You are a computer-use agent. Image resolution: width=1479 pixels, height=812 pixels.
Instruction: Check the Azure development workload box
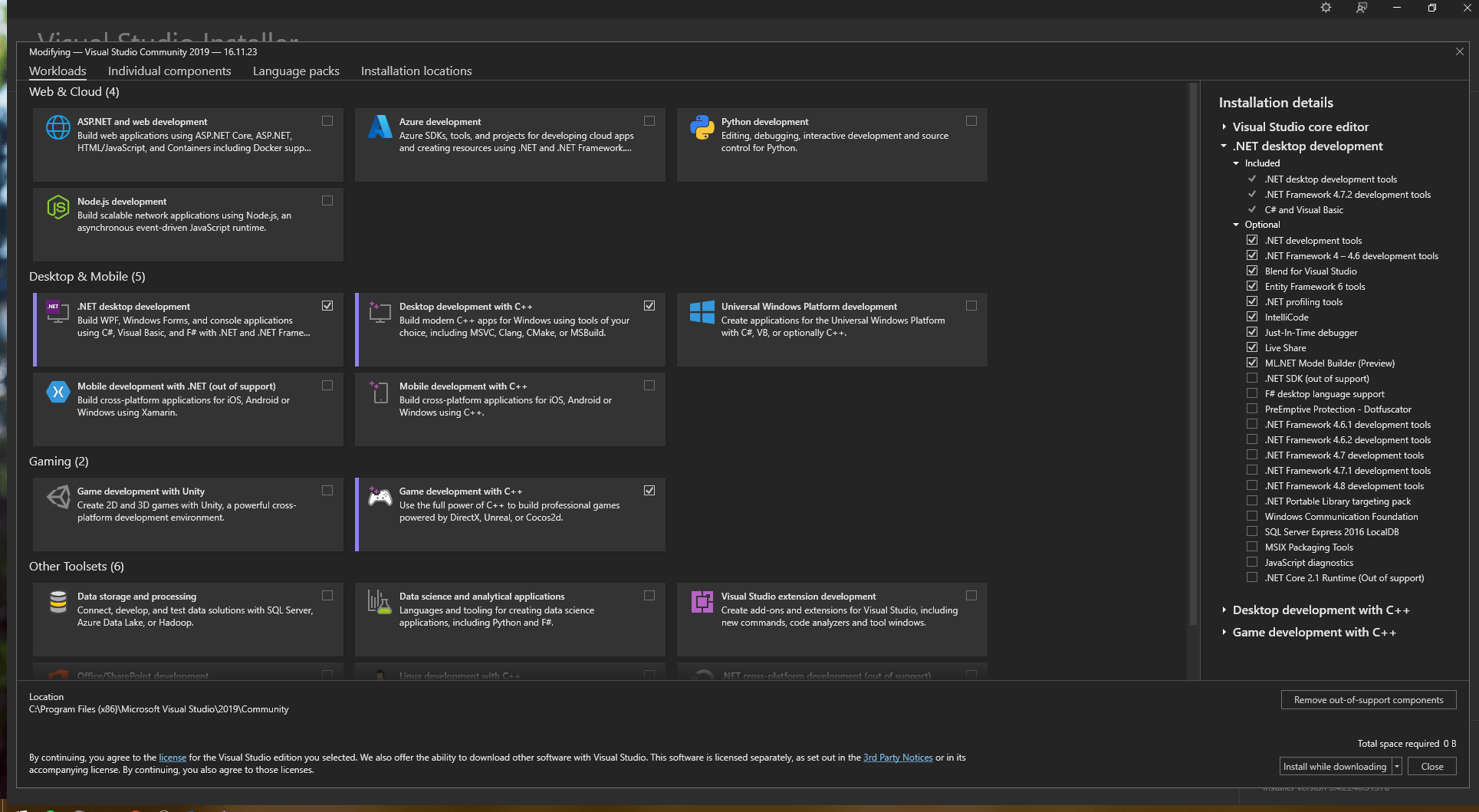click(649, 121)
